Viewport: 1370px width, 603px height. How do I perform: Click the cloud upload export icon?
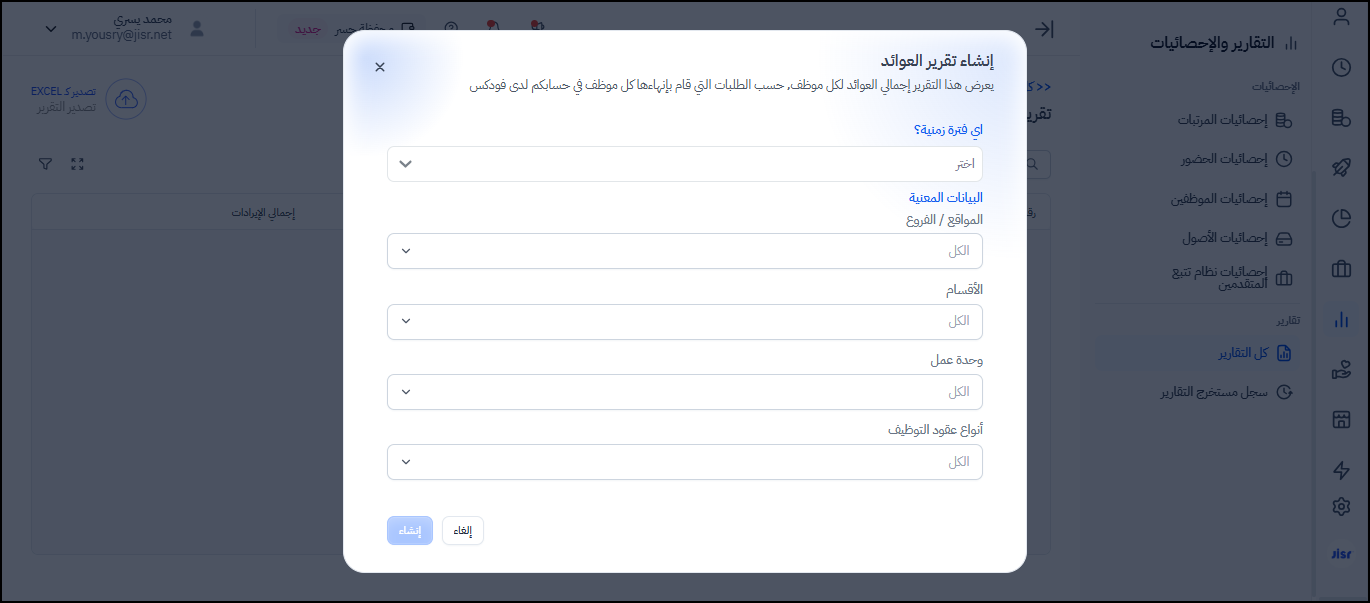[126, 99]
